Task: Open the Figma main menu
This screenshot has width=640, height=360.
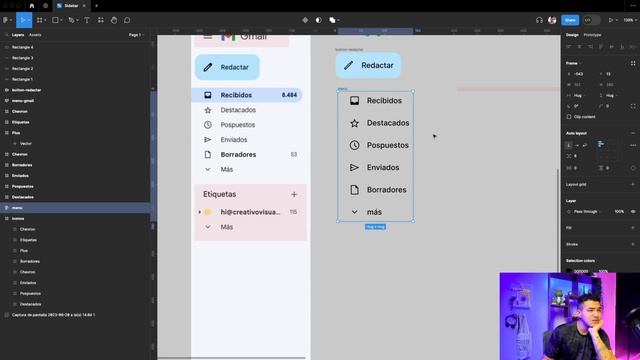Action: (x=6, y=20)
